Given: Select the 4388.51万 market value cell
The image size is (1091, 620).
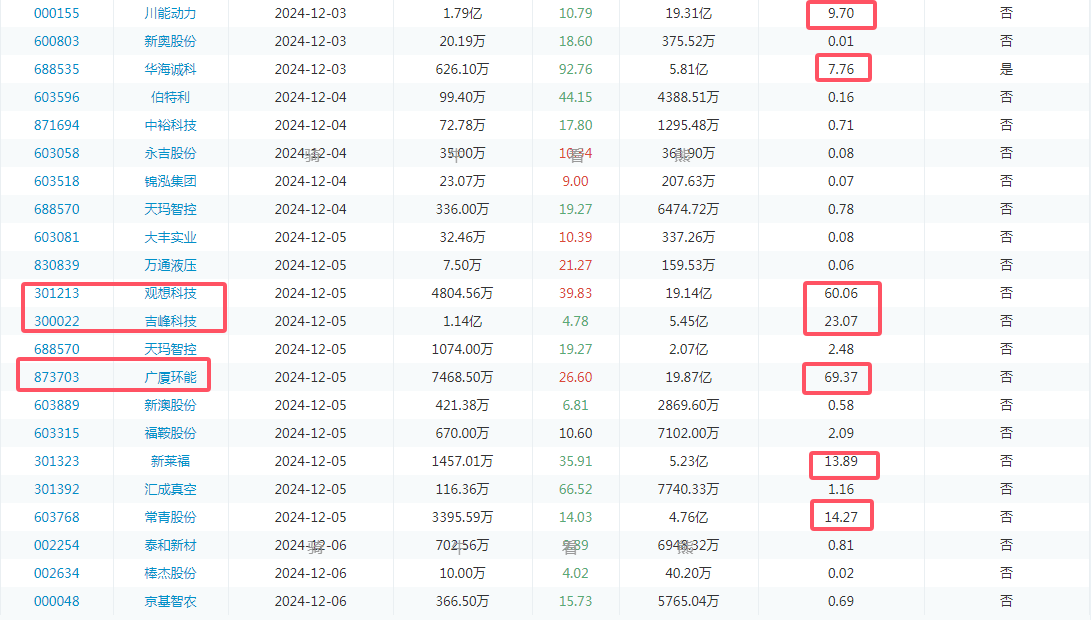Looking at the screenshot, I should point(687,97).
